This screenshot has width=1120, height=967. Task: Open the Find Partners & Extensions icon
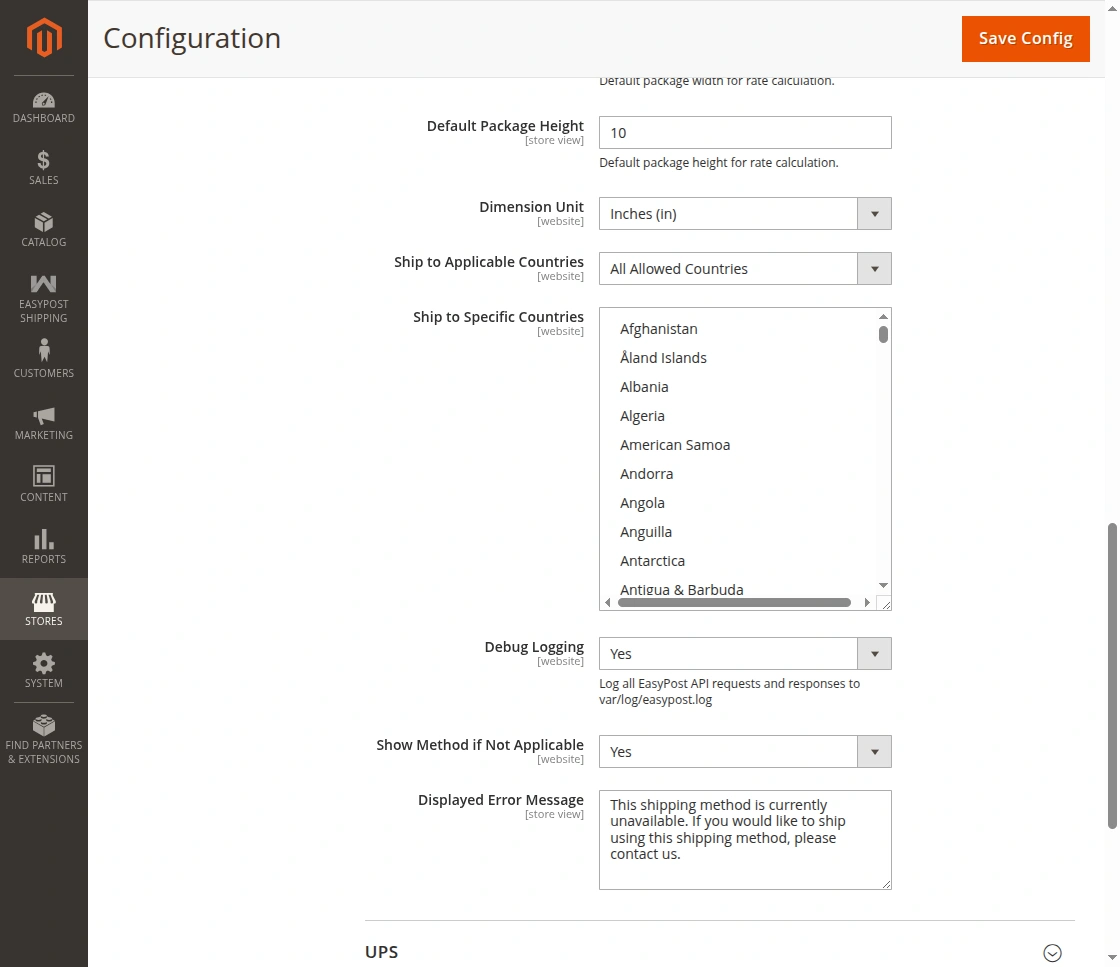click(x=44, y=725)
